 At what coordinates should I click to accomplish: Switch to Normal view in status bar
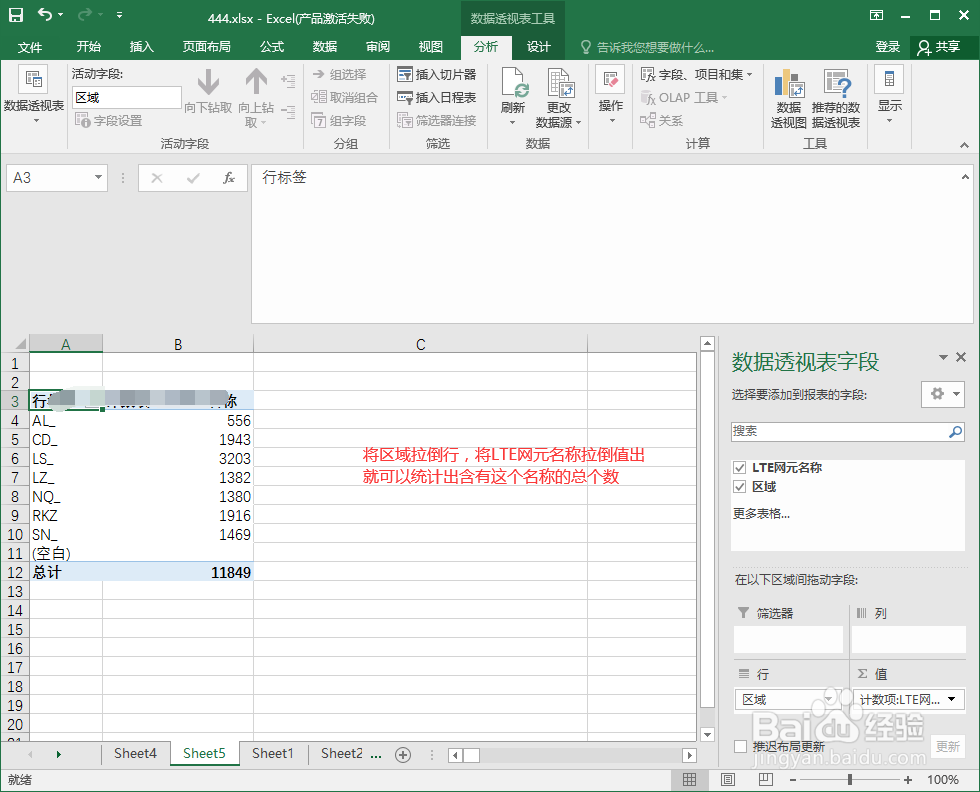(689, 779)
